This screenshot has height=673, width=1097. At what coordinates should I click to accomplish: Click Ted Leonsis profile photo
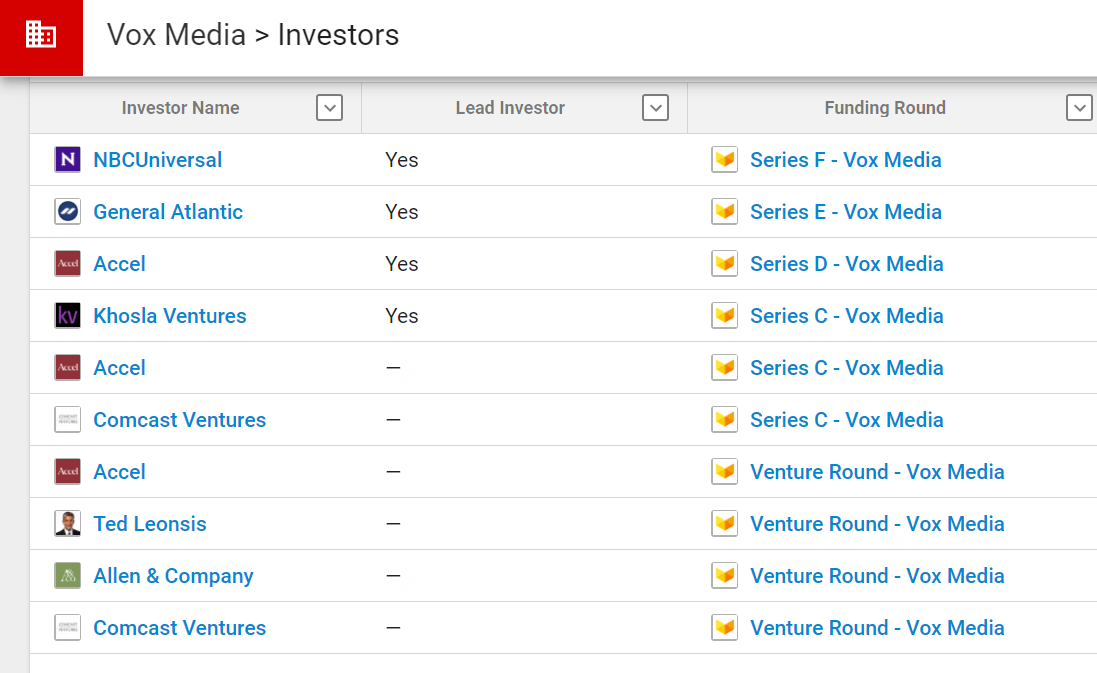(68, 523)
